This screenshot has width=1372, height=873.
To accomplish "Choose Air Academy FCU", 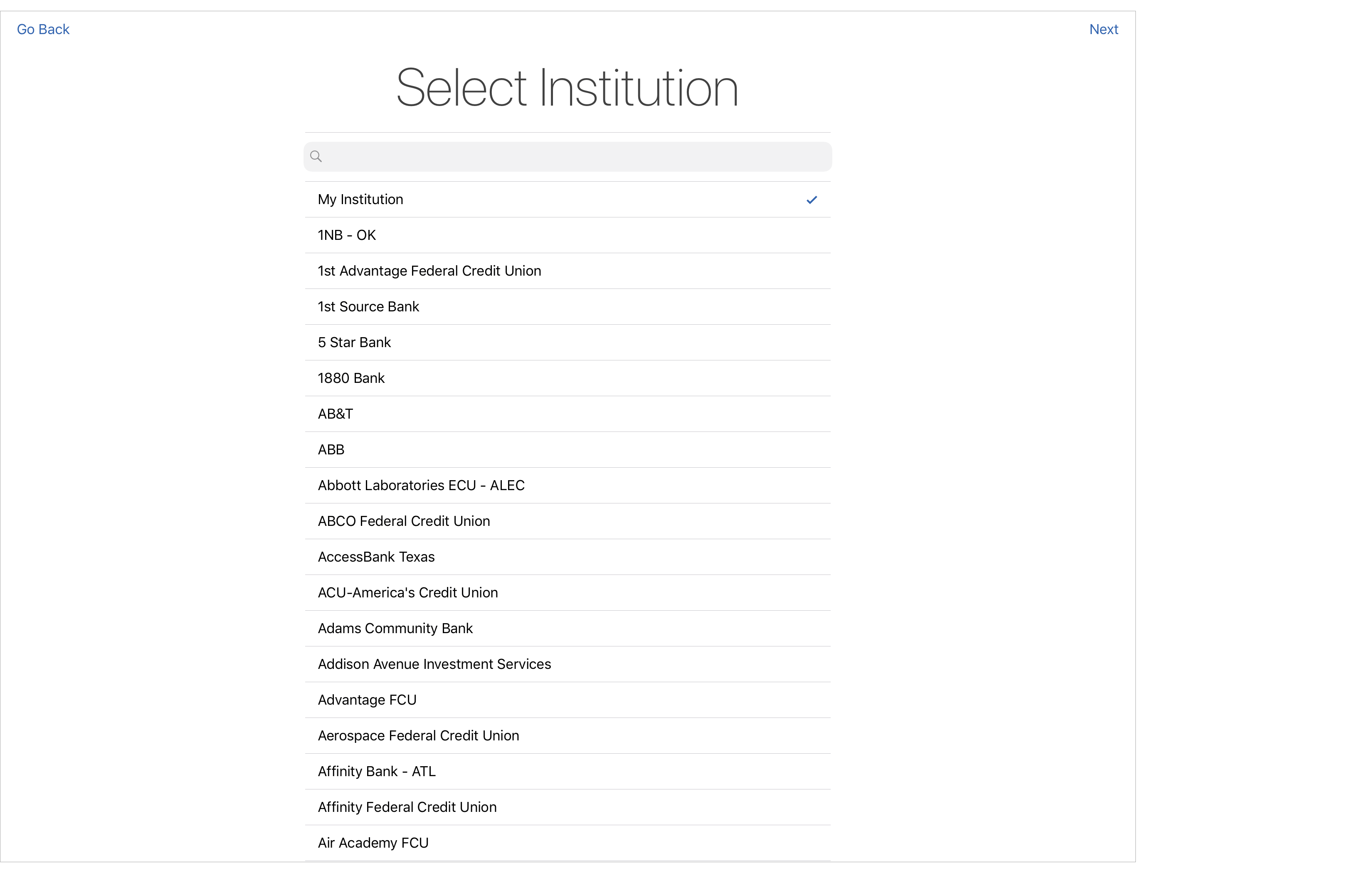I will (x=373, y=843).
